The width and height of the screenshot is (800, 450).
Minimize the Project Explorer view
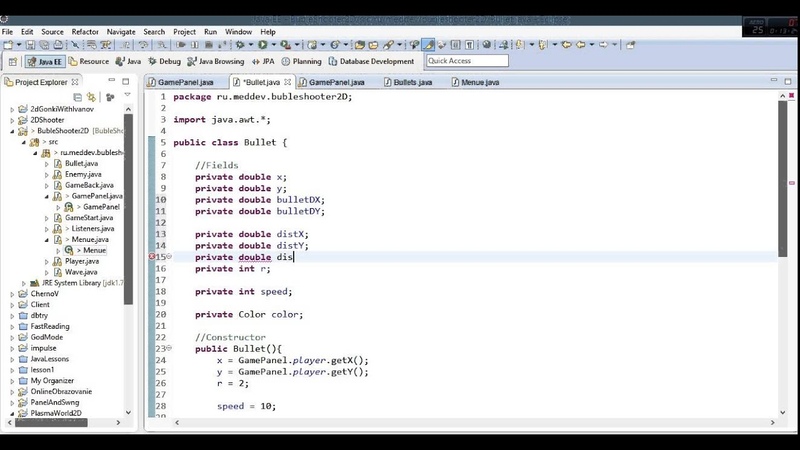(x=111, y=81)
